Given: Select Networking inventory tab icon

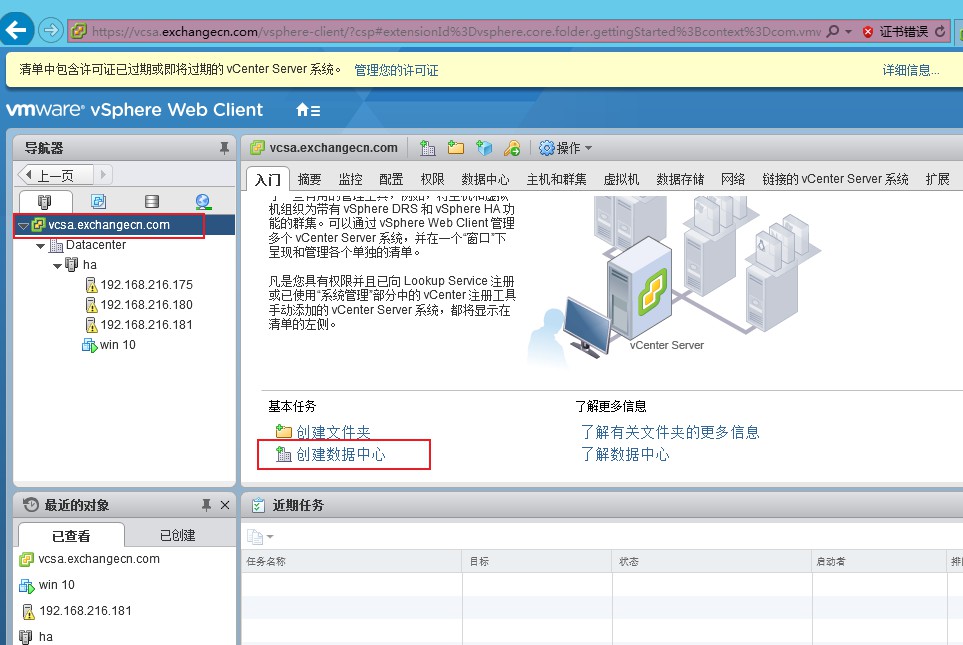Looking at the screenshot, I should 203,201.
